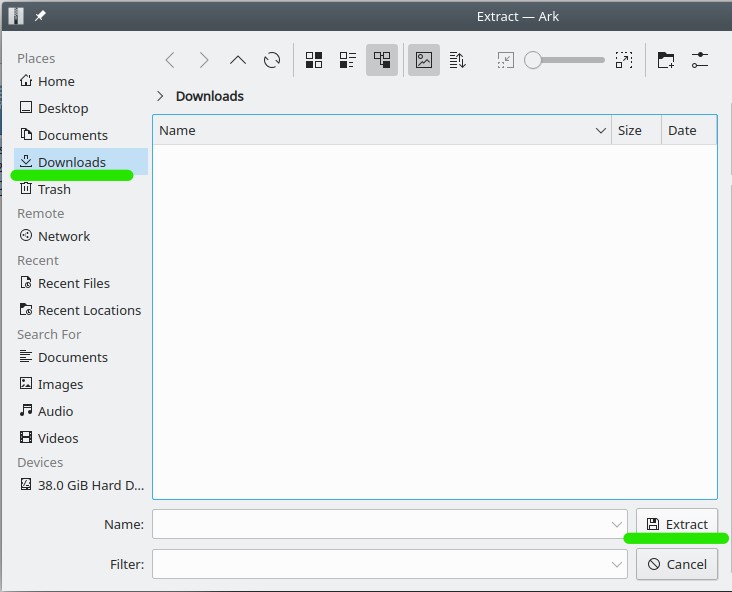Screen dimensions: 732x592
Task: Reload the current folder view
Action: [272, 60]
